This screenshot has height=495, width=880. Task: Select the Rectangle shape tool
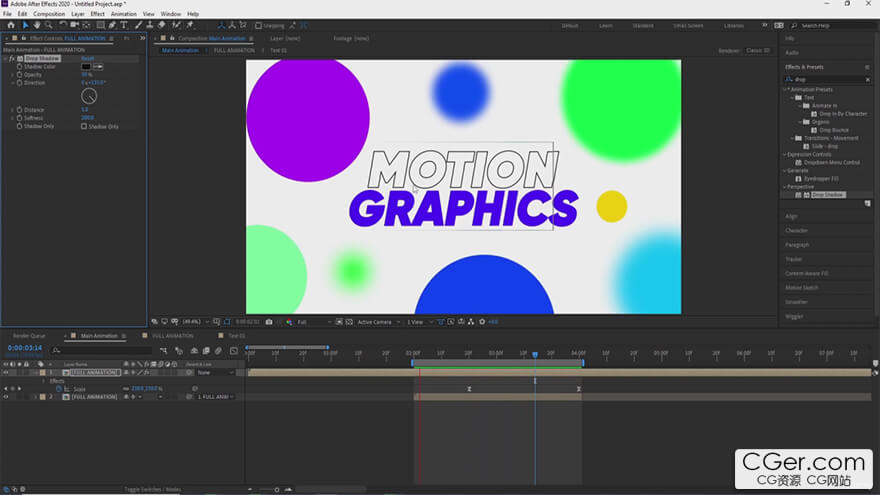click(100, 25)
